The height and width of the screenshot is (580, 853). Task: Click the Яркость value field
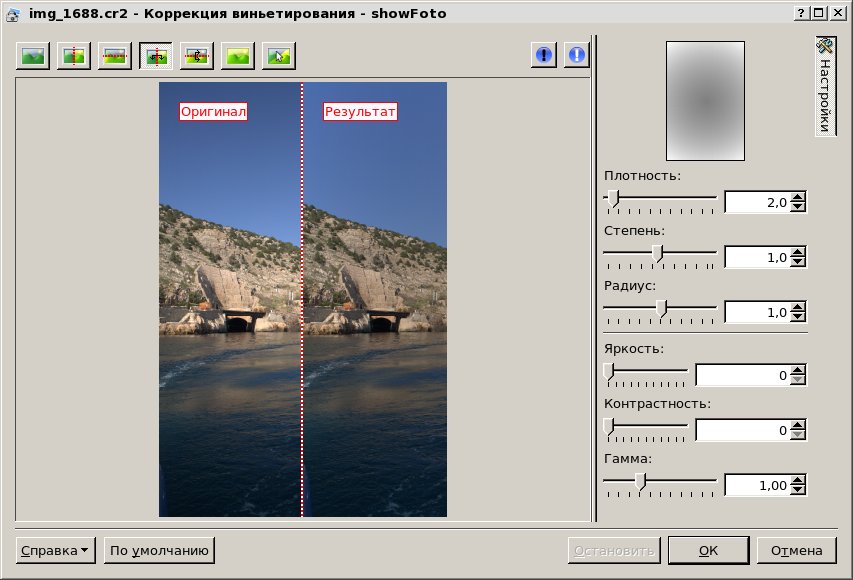coord(743,375)
